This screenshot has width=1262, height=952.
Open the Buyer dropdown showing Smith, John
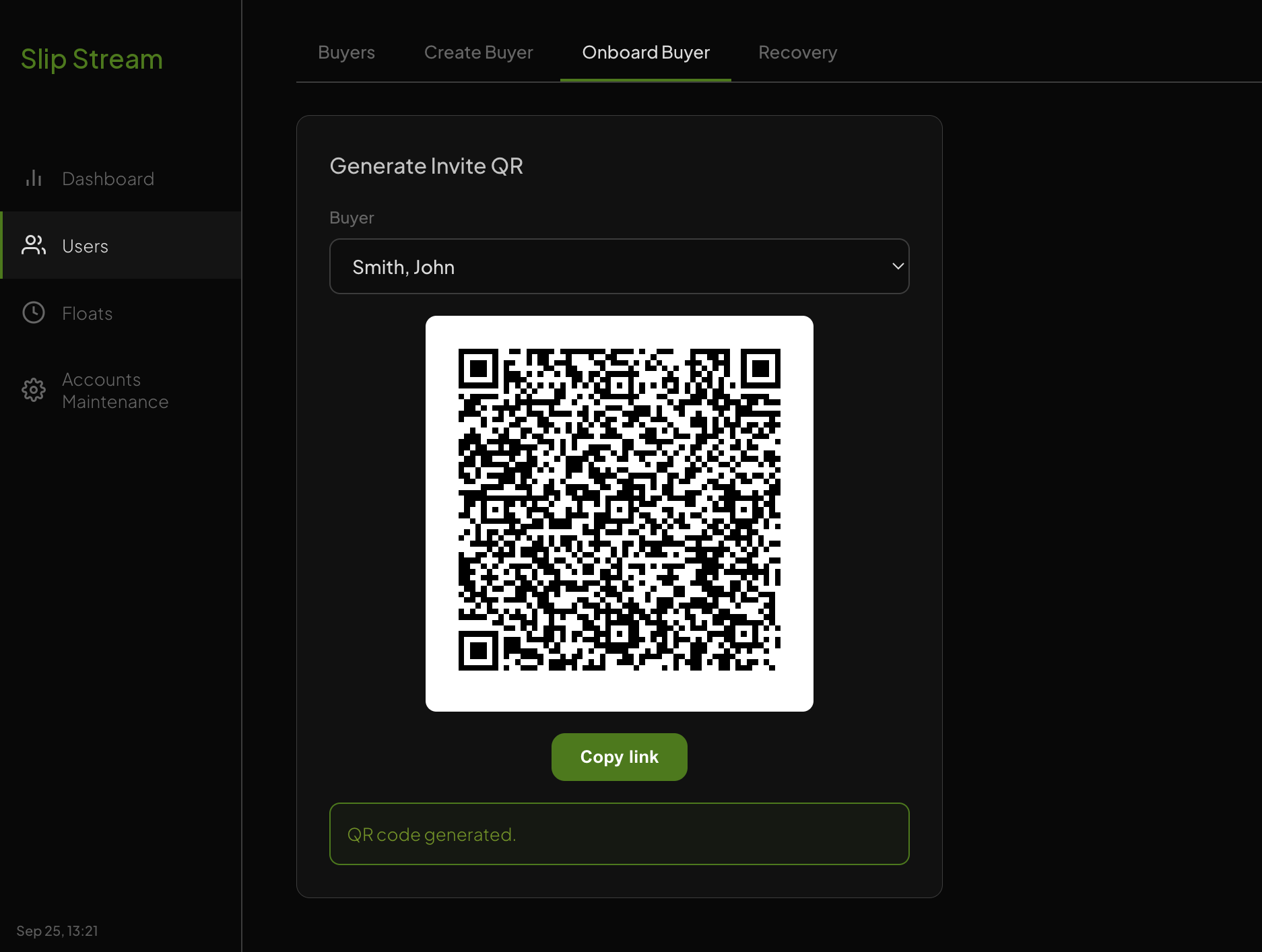[x=619, y=267]
